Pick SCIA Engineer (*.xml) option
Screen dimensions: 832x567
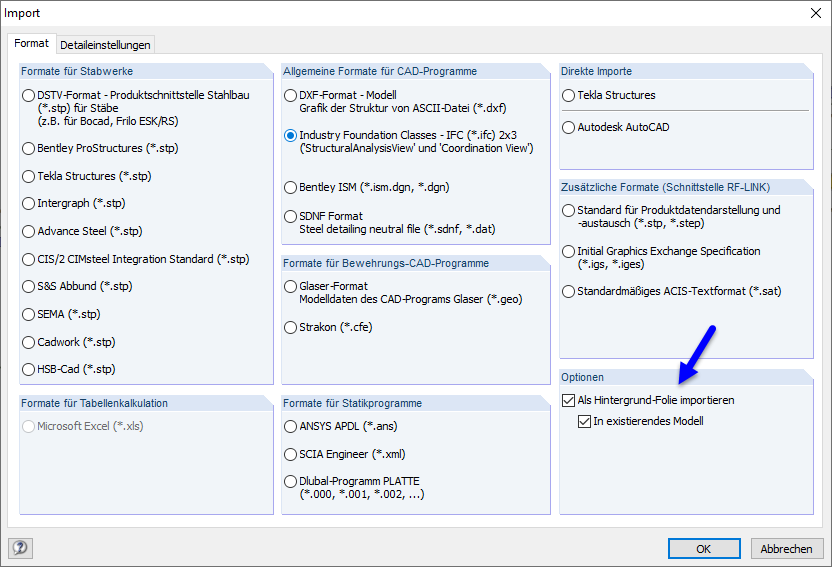click(x=291, y=454)
